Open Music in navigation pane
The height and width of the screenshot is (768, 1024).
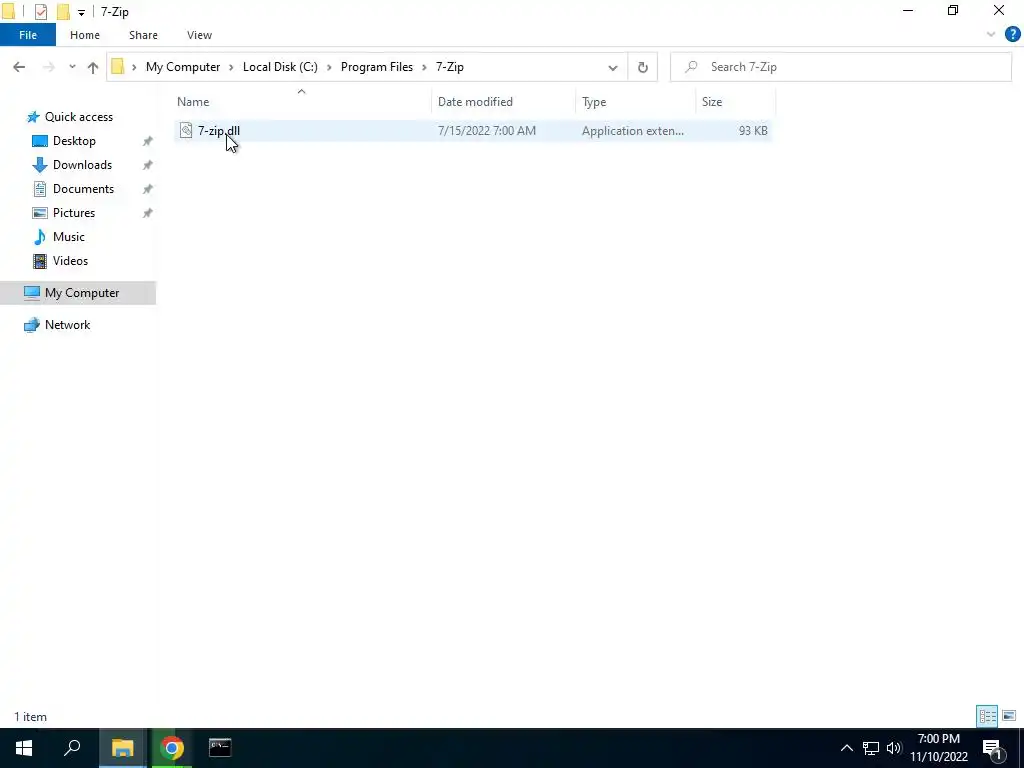[x=69, y=237]
